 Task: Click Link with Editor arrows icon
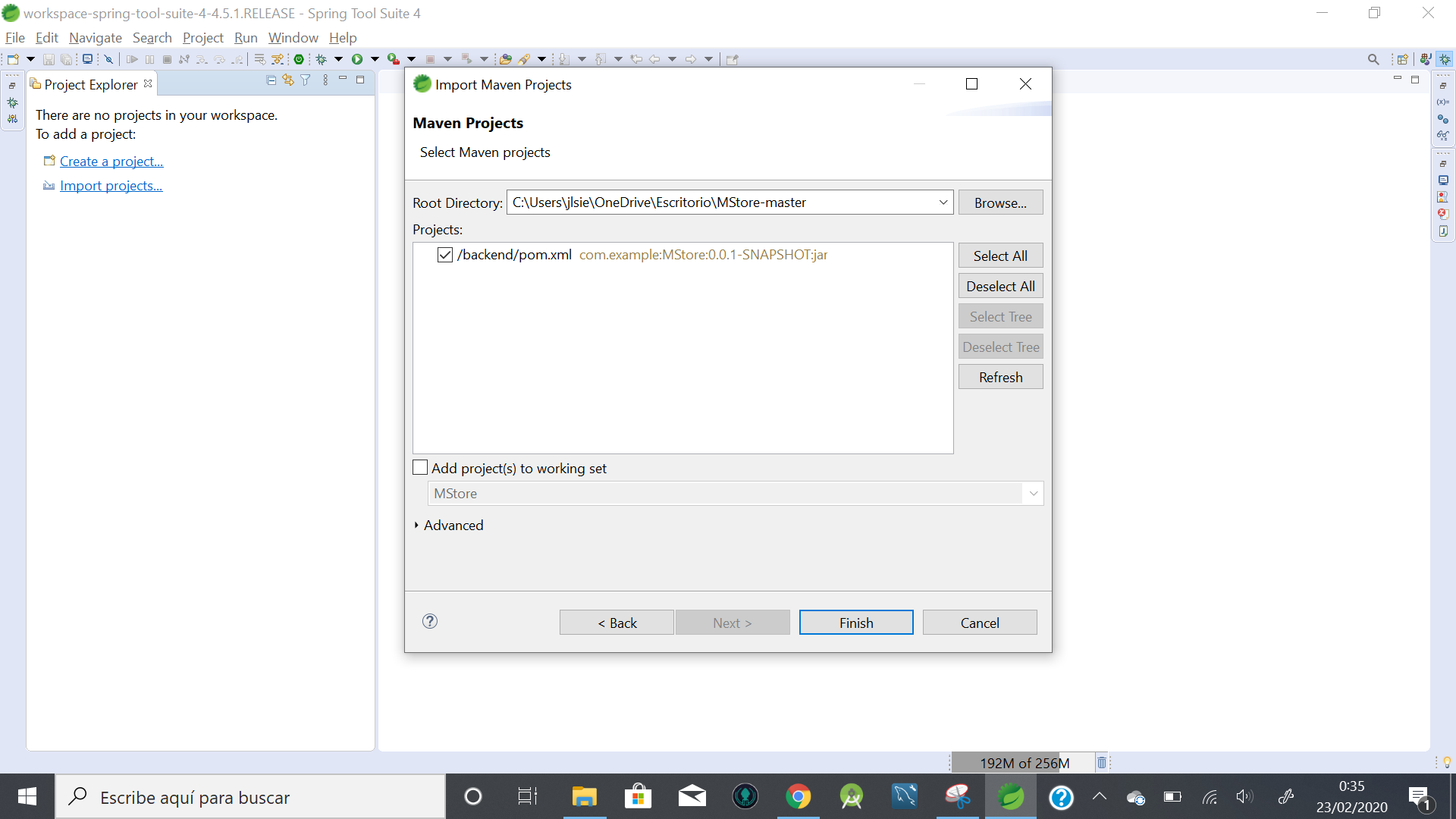tap(288, 80)
